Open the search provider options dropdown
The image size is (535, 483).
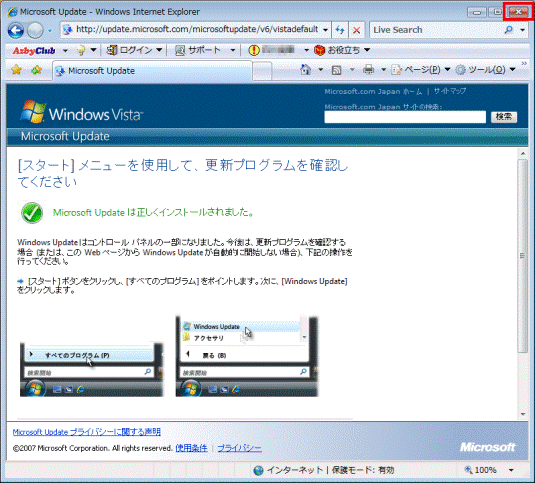click(522, 30)
